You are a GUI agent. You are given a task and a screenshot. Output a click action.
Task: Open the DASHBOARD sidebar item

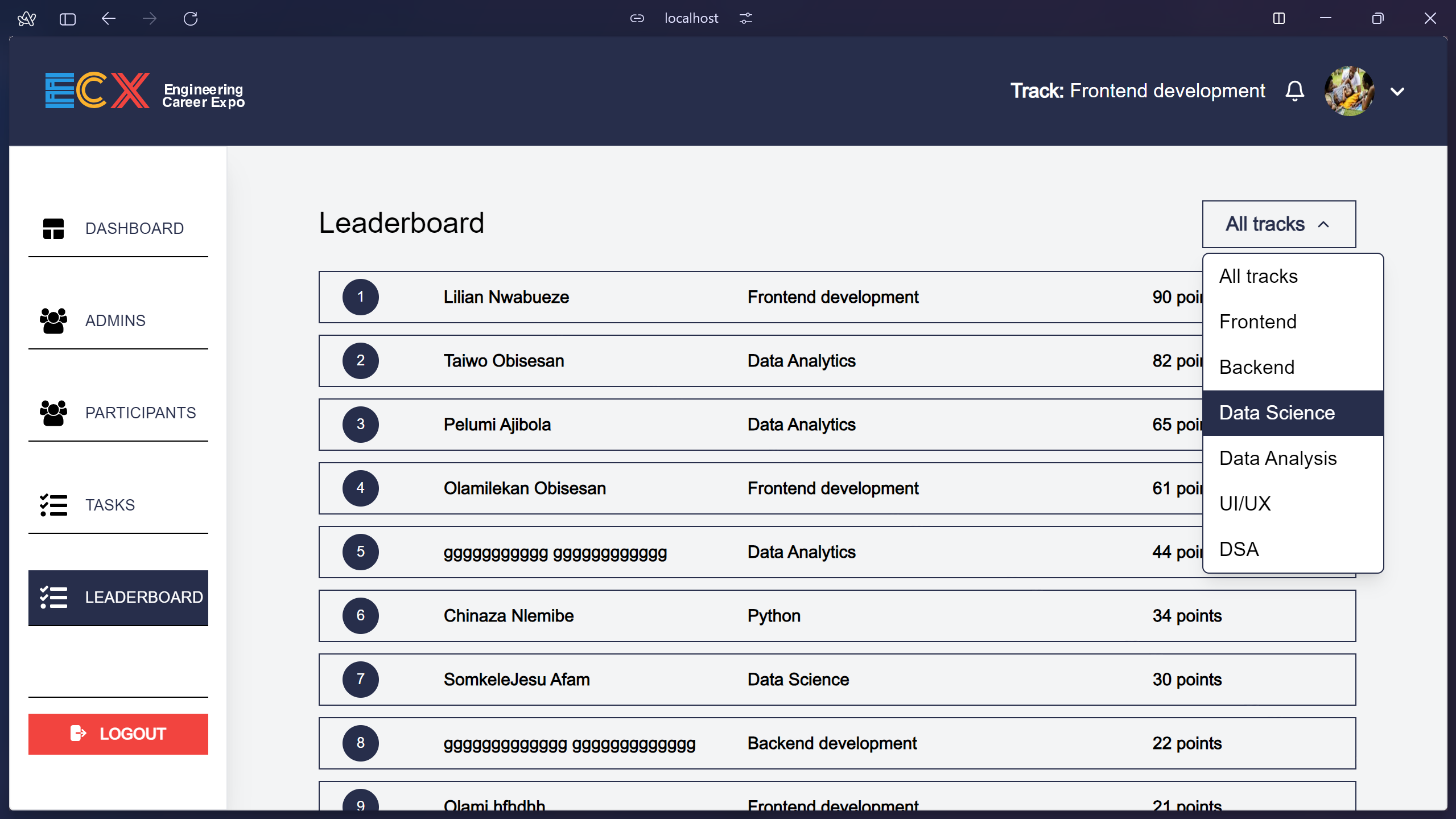(118, 229)
